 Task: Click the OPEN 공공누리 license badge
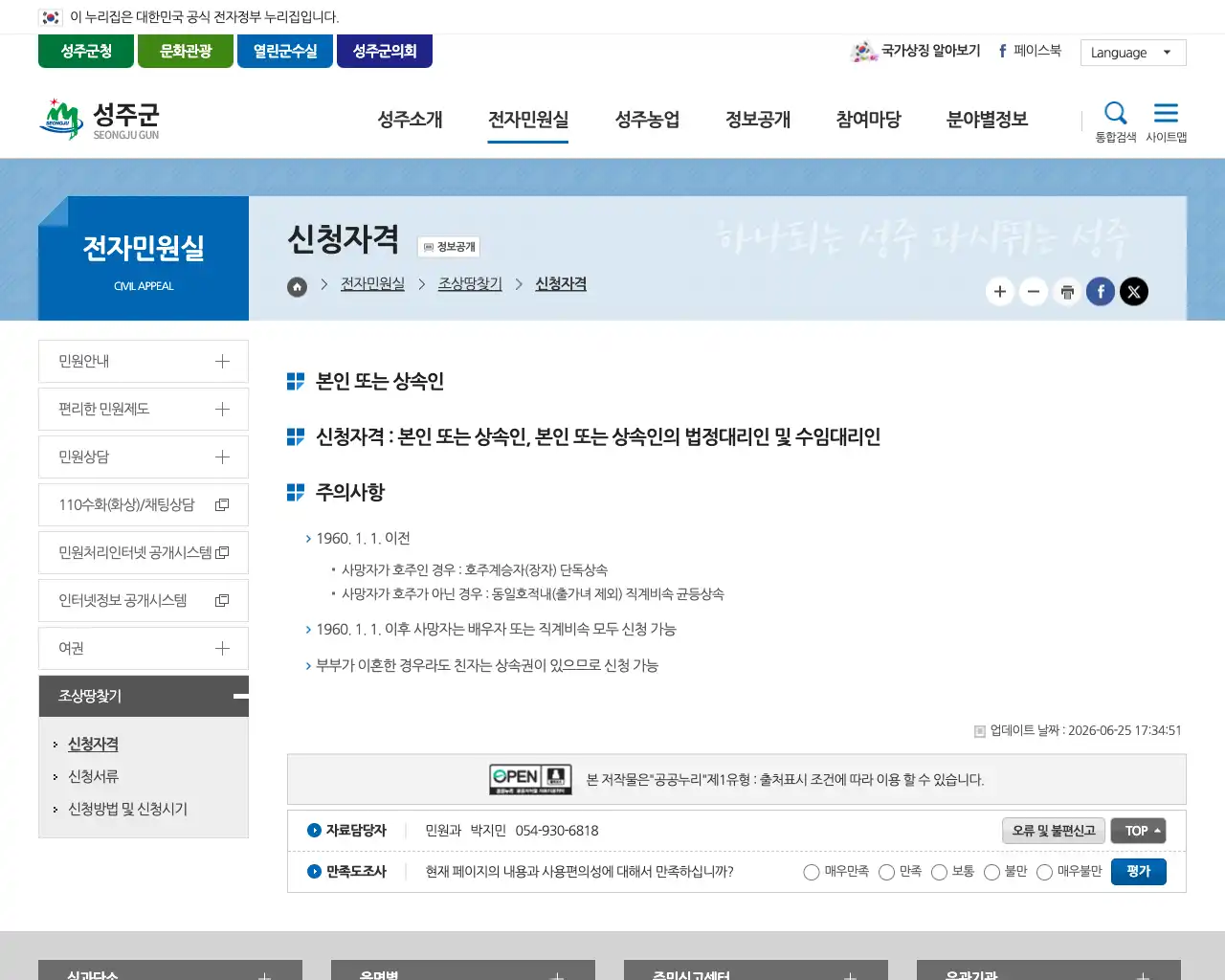(530, 779)
